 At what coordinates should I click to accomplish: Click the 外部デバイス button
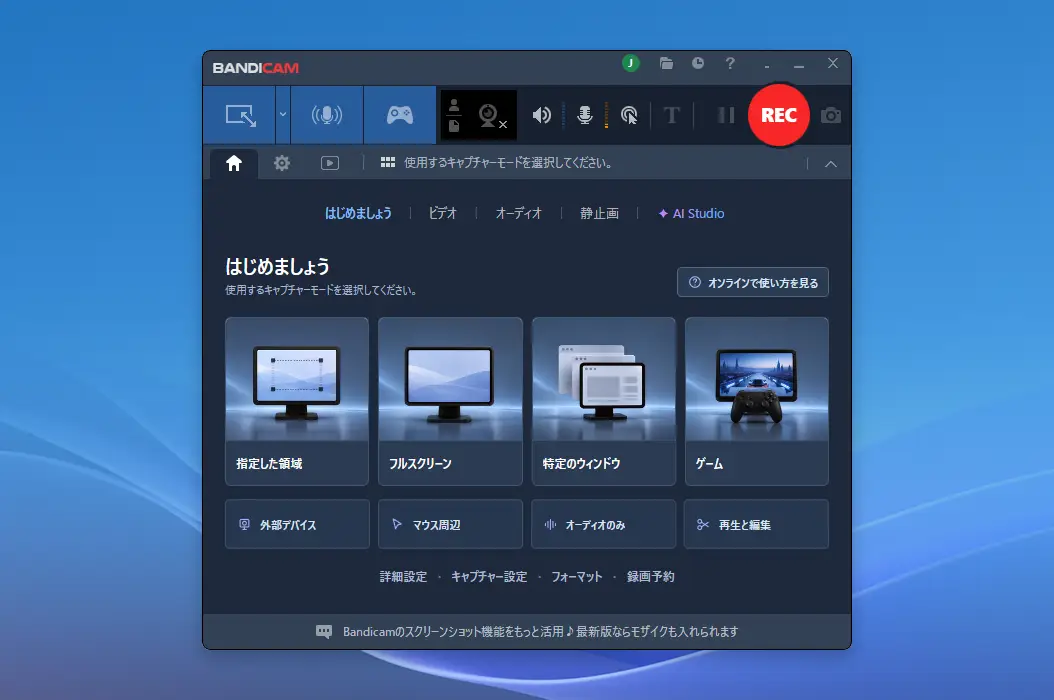pyautogui.click(x=297, y=524)
